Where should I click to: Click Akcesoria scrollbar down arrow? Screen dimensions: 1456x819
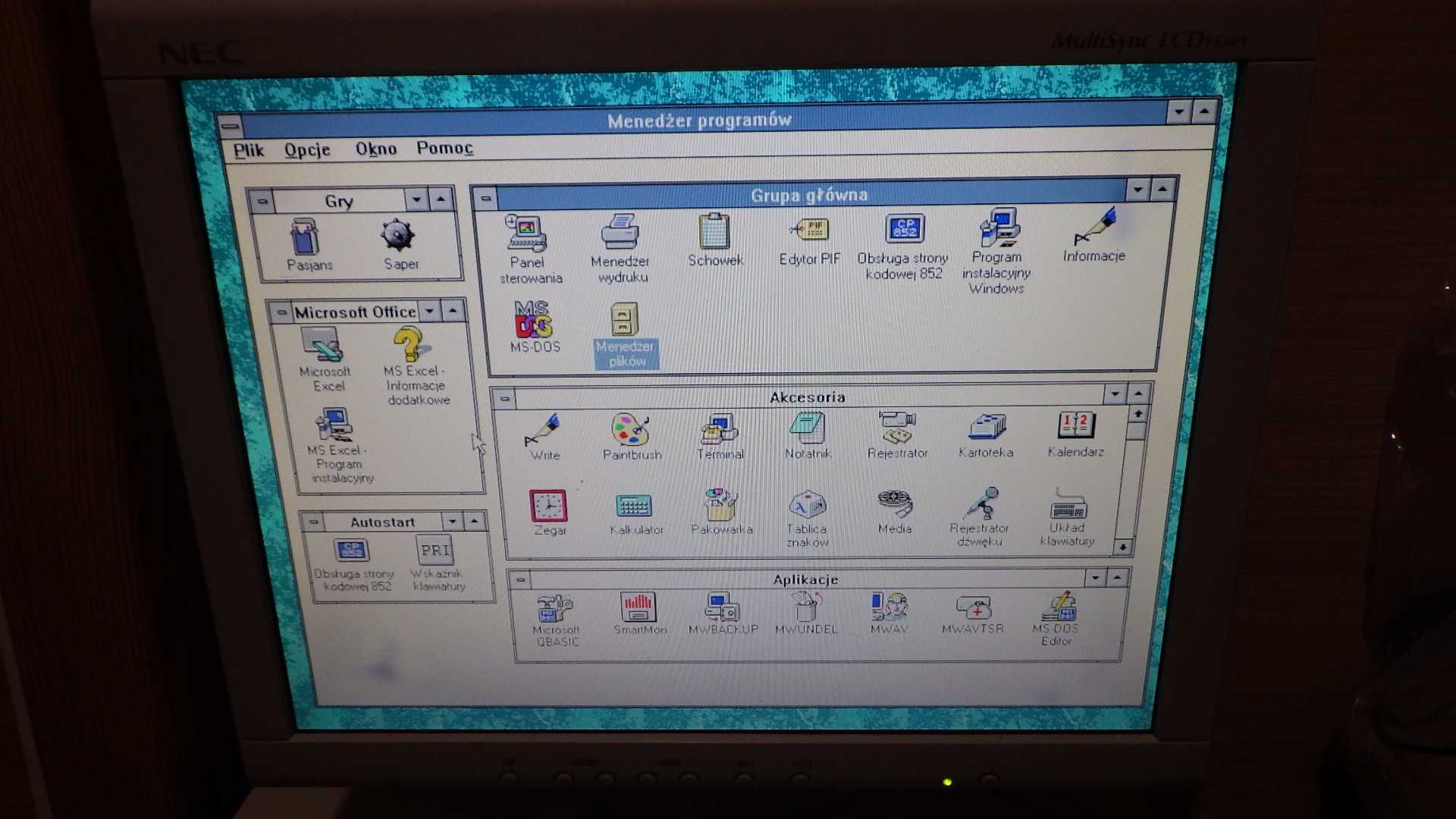click(x=1124, y=547)
